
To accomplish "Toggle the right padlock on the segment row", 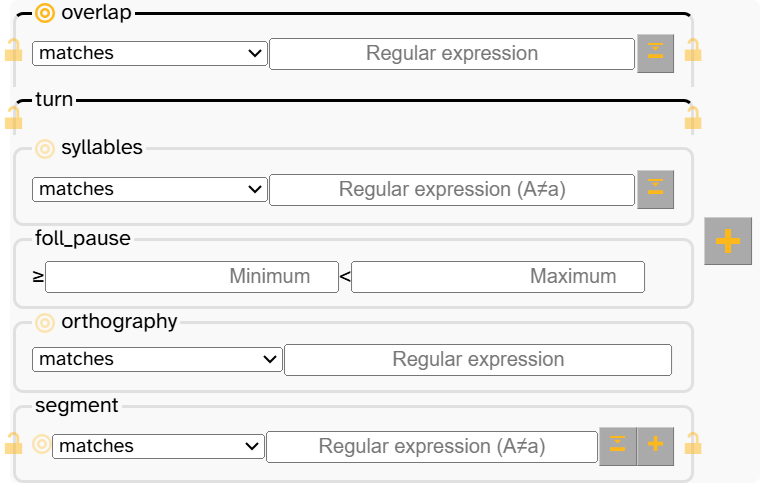I will 692,443.
